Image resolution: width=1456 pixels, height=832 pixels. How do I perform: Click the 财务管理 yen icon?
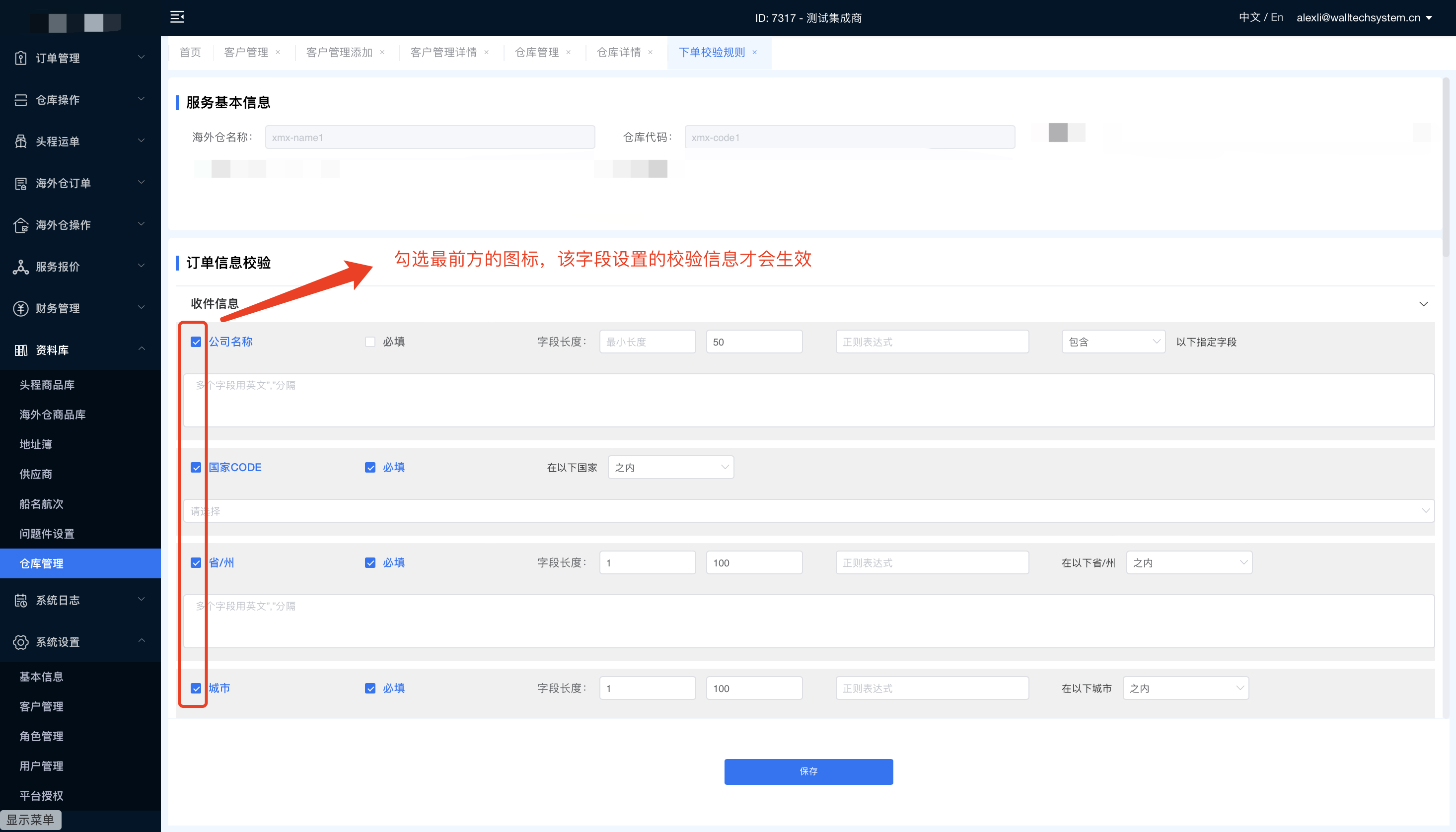click(20, 309)
